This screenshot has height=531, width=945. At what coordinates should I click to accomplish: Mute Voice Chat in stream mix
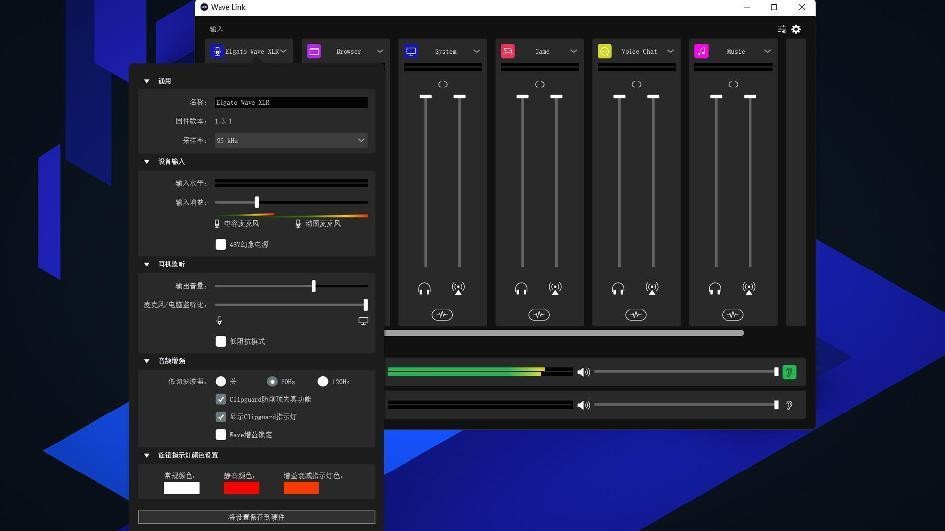651,289
